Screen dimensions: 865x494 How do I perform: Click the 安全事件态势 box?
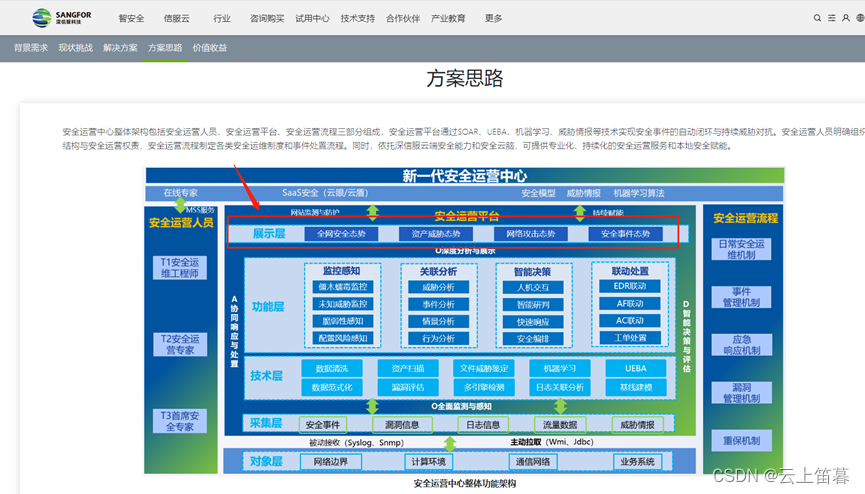625,233
